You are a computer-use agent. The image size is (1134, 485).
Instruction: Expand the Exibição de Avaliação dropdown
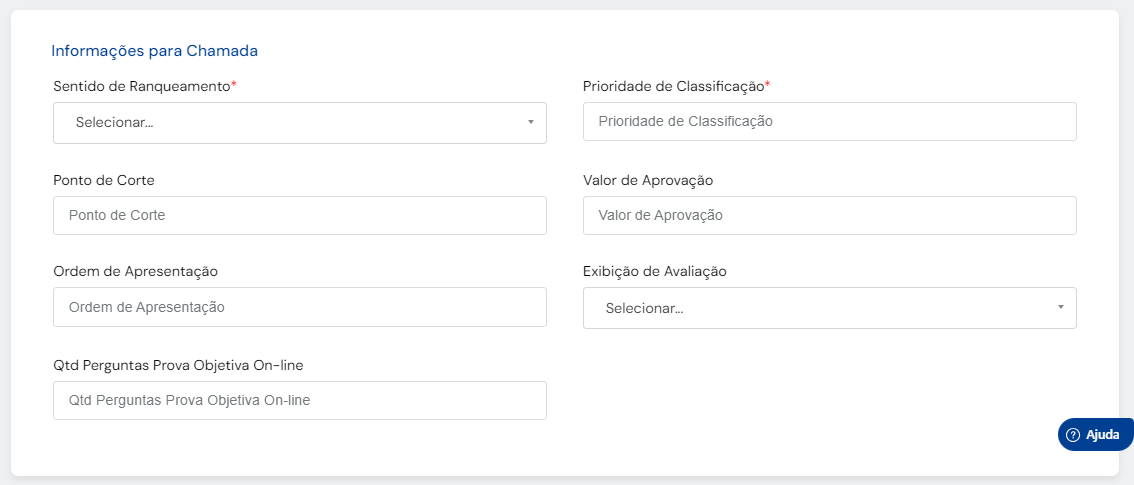[829, 308]
